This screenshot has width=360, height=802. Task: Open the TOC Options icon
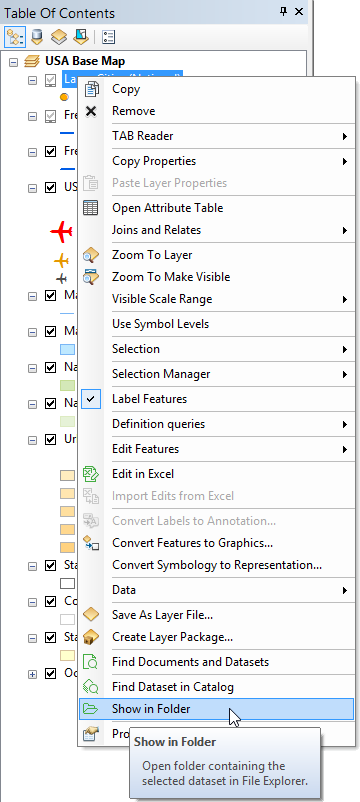108,37
